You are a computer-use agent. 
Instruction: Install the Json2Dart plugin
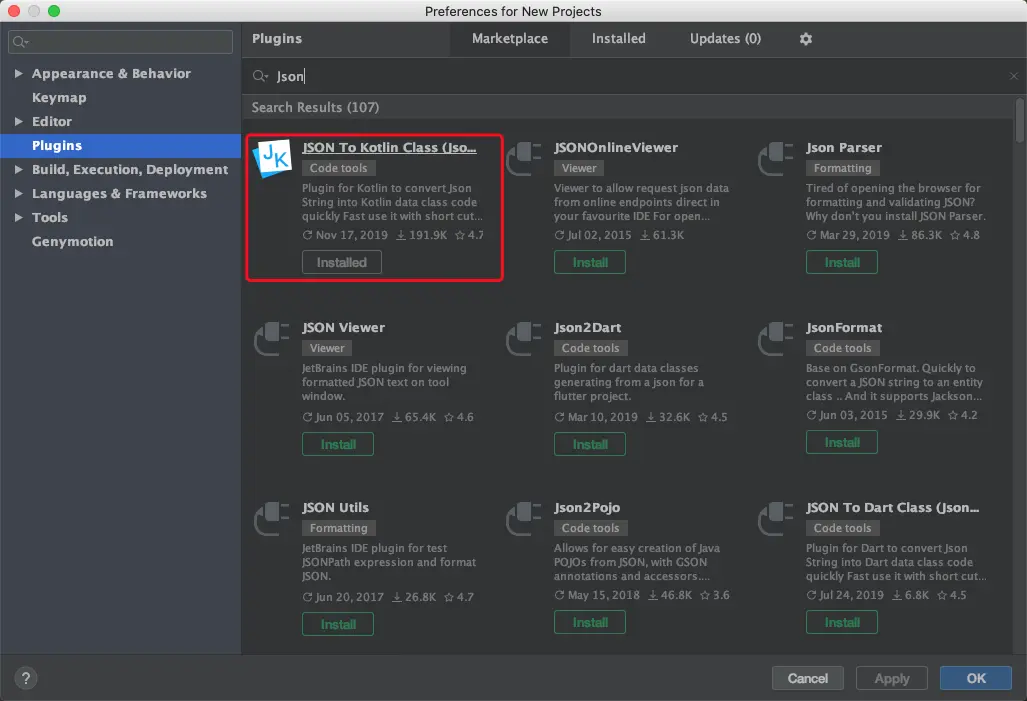589,444
